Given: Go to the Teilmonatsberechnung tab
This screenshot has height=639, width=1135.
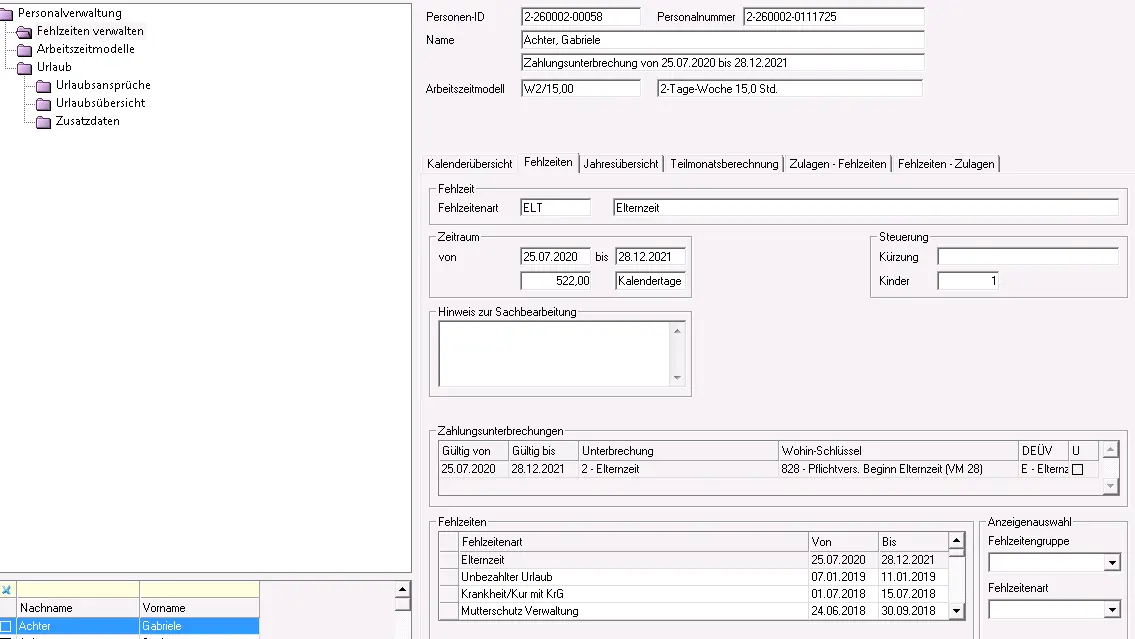Looking at the screenshot, I should [x=724, y=164].
